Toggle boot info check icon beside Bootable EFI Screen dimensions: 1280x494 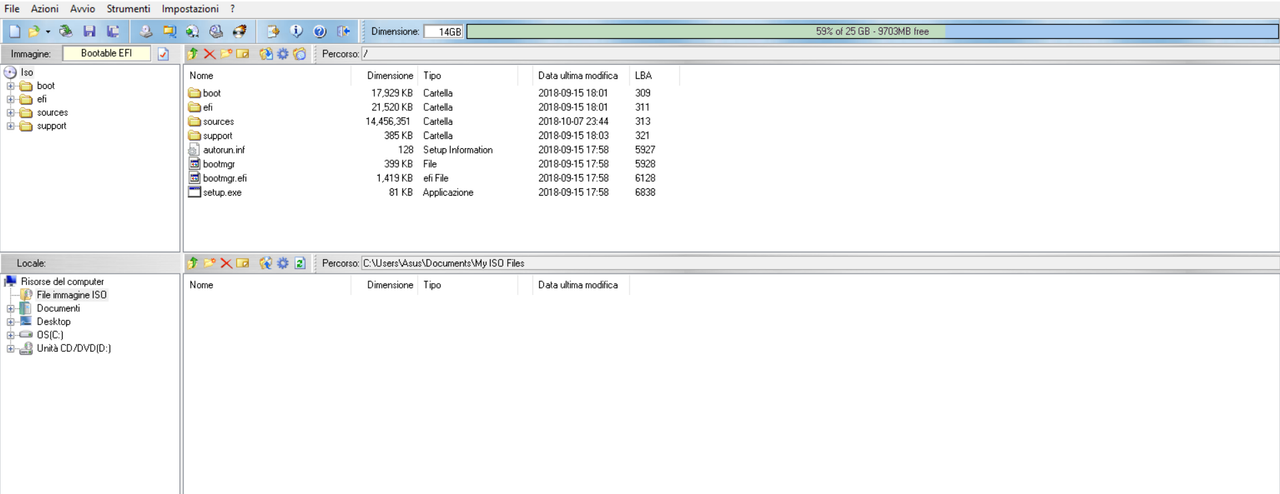tap(163, 54)
